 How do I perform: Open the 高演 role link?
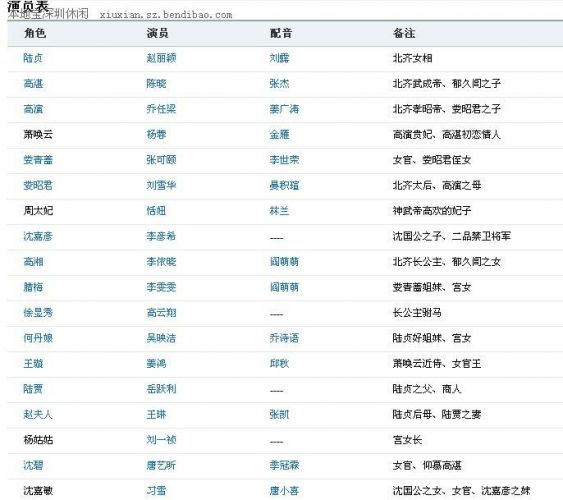(x=33, y=109)
